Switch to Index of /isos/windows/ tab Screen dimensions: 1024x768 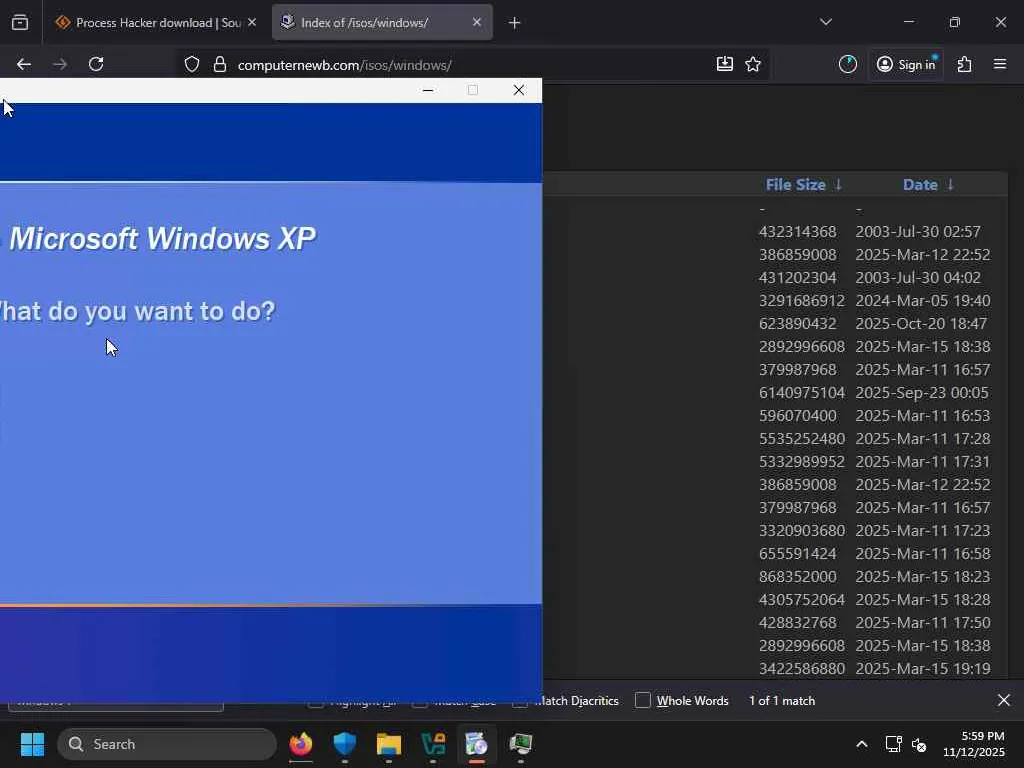click(x=382, y=23)
